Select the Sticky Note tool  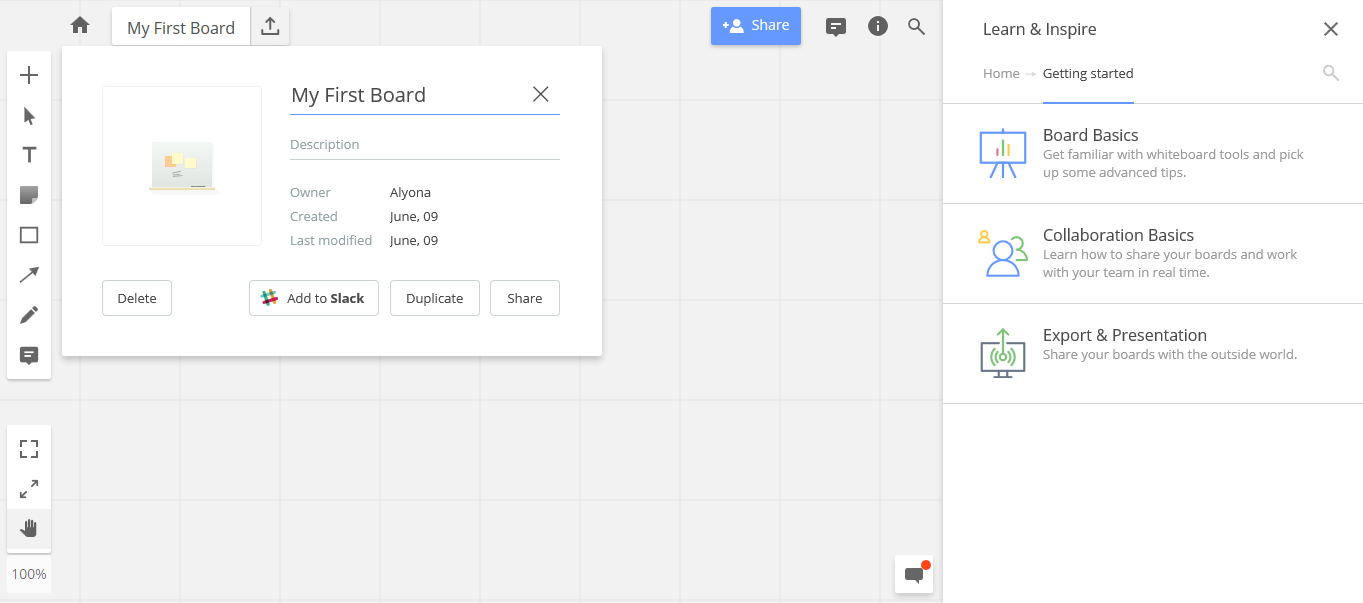29,195
